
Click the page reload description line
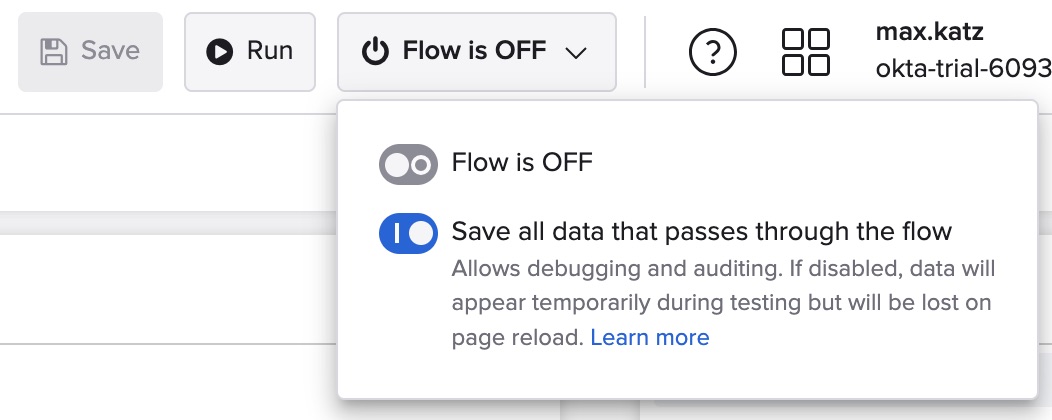click(516, 338)
